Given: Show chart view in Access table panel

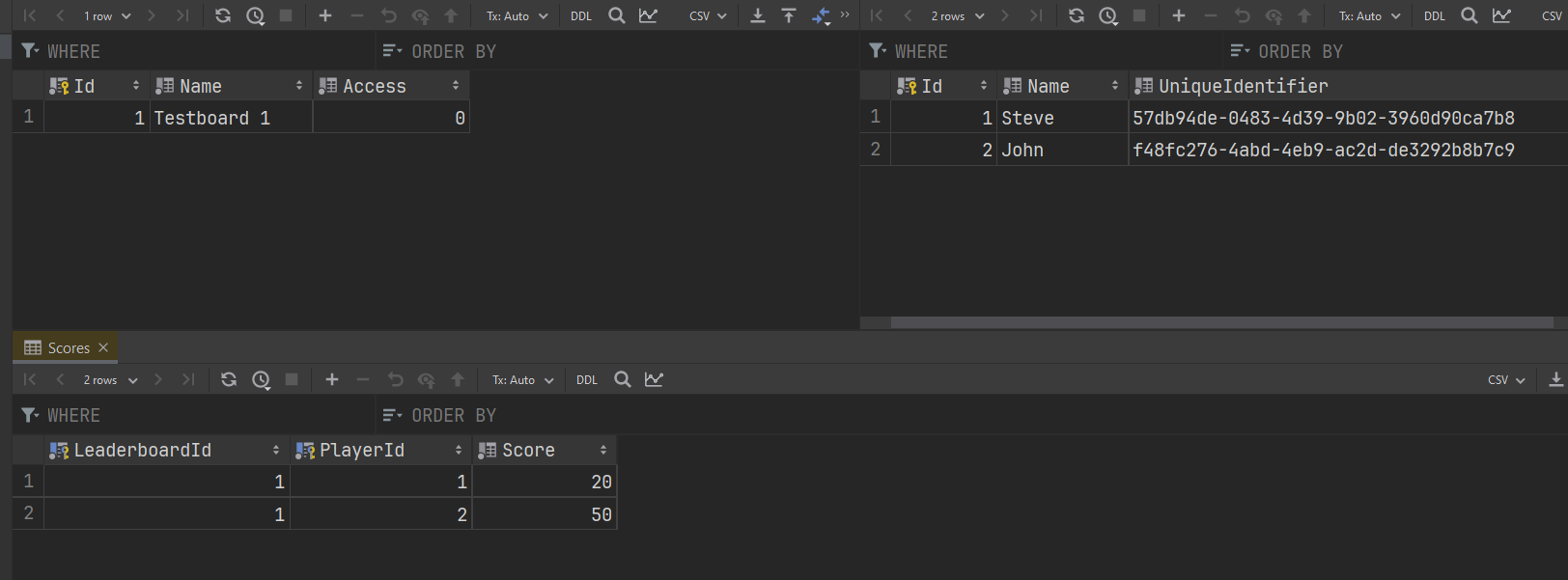Looking at the screenshot, I should click(648, 15).
